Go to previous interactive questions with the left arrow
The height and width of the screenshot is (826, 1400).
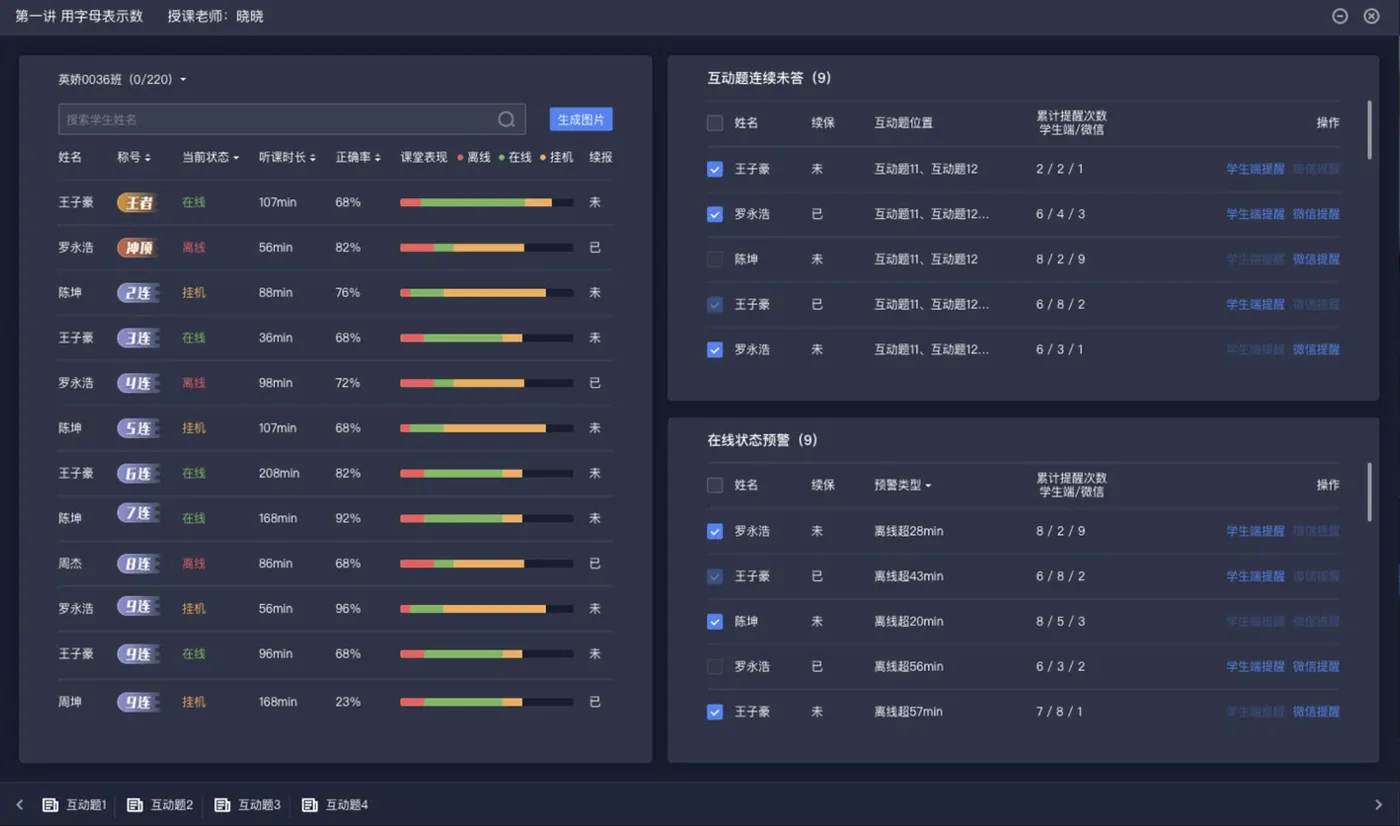click(x=19, y=805)
